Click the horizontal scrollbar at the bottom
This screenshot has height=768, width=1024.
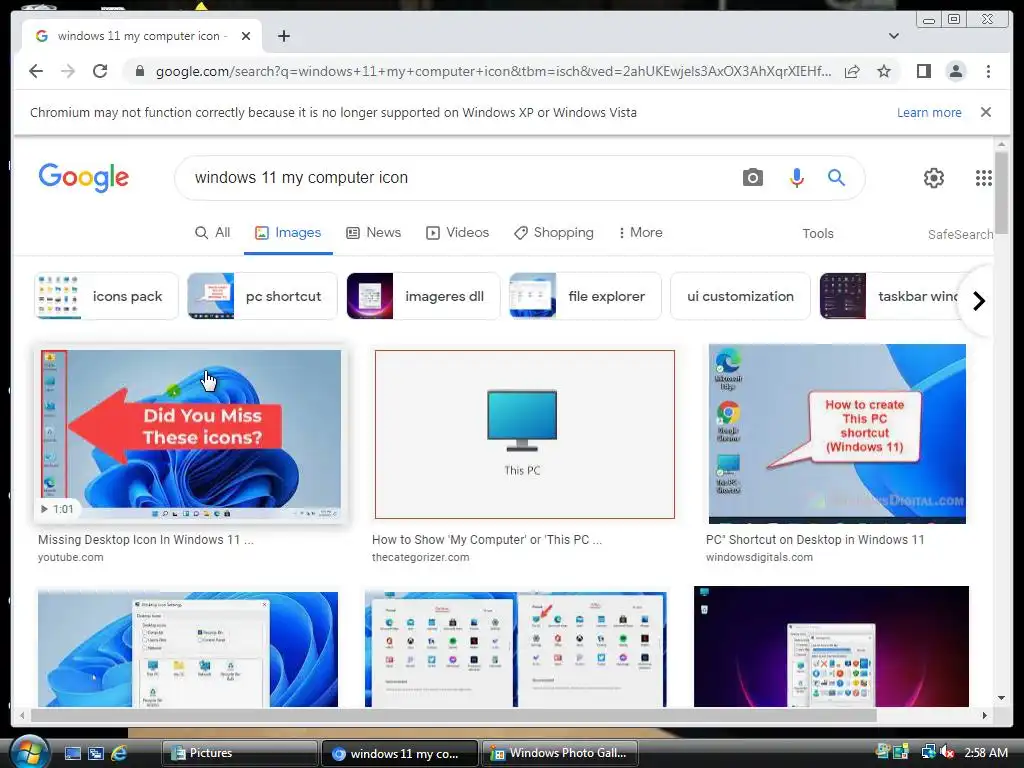(x=454, y=715)
